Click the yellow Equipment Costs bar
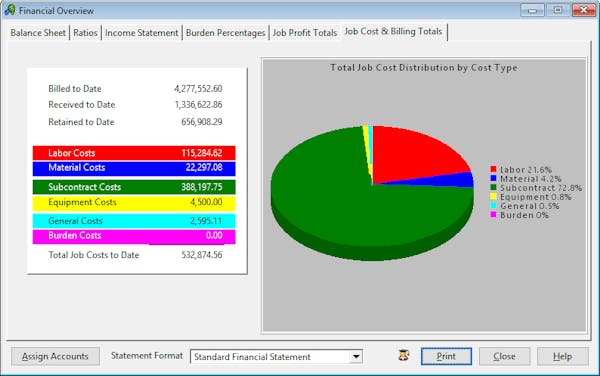 (x=134, y=203)
